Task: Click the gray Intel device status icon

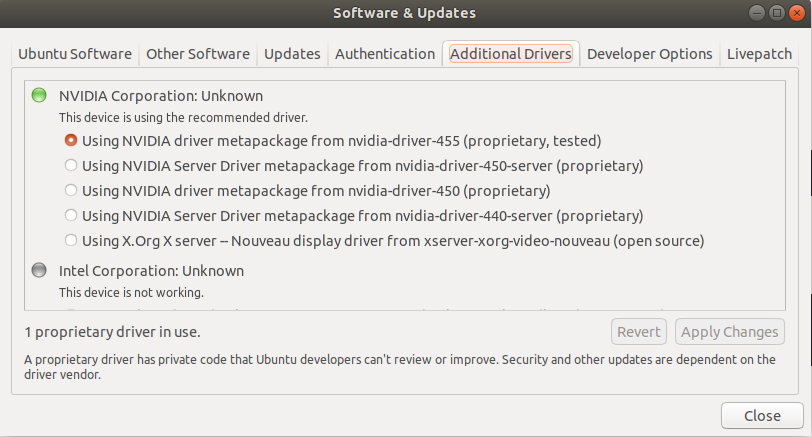Action: click(x=39, y=270)
